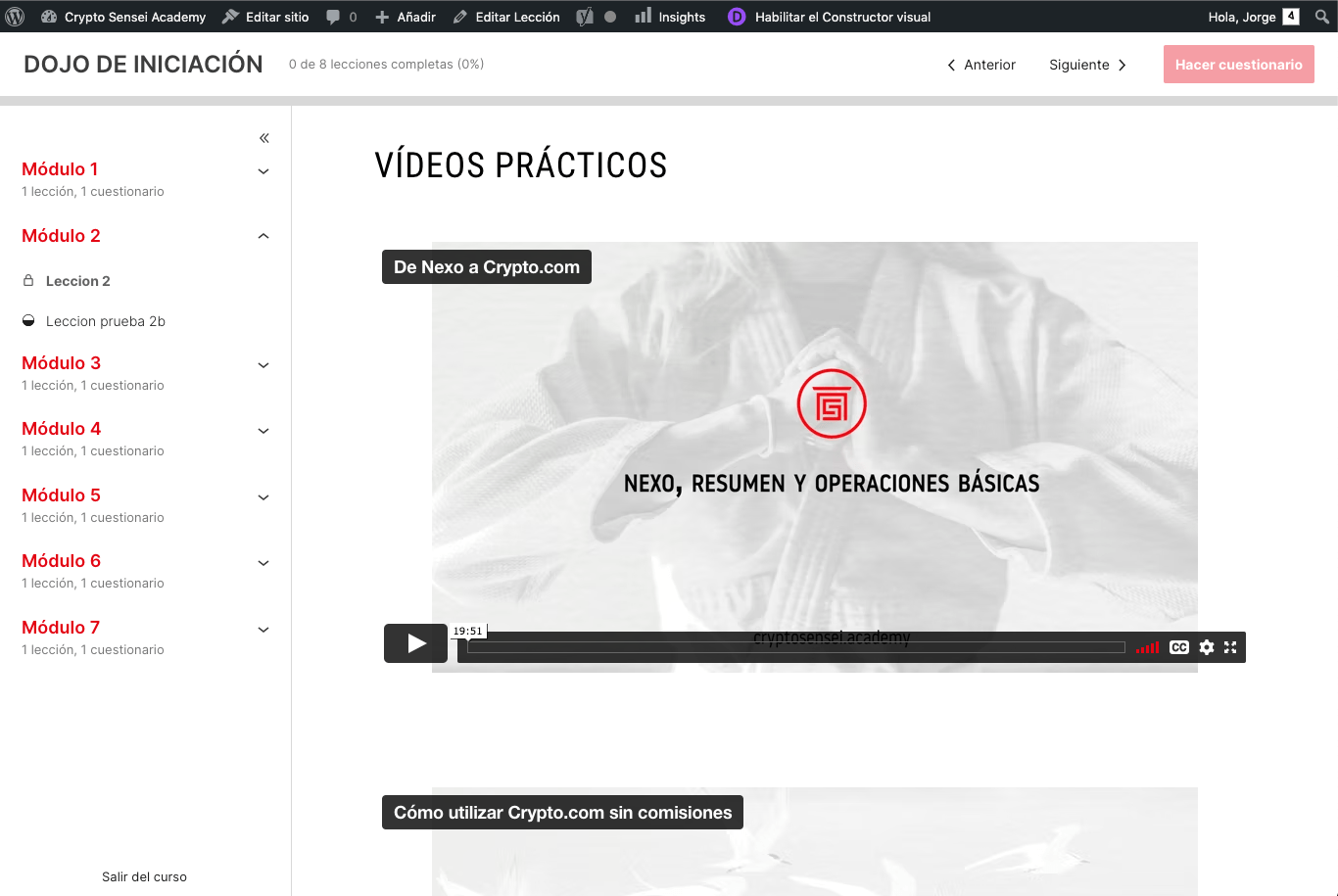Collapse Módulo 2 chevron
The image size is (1338, 896).
(263, 236)
